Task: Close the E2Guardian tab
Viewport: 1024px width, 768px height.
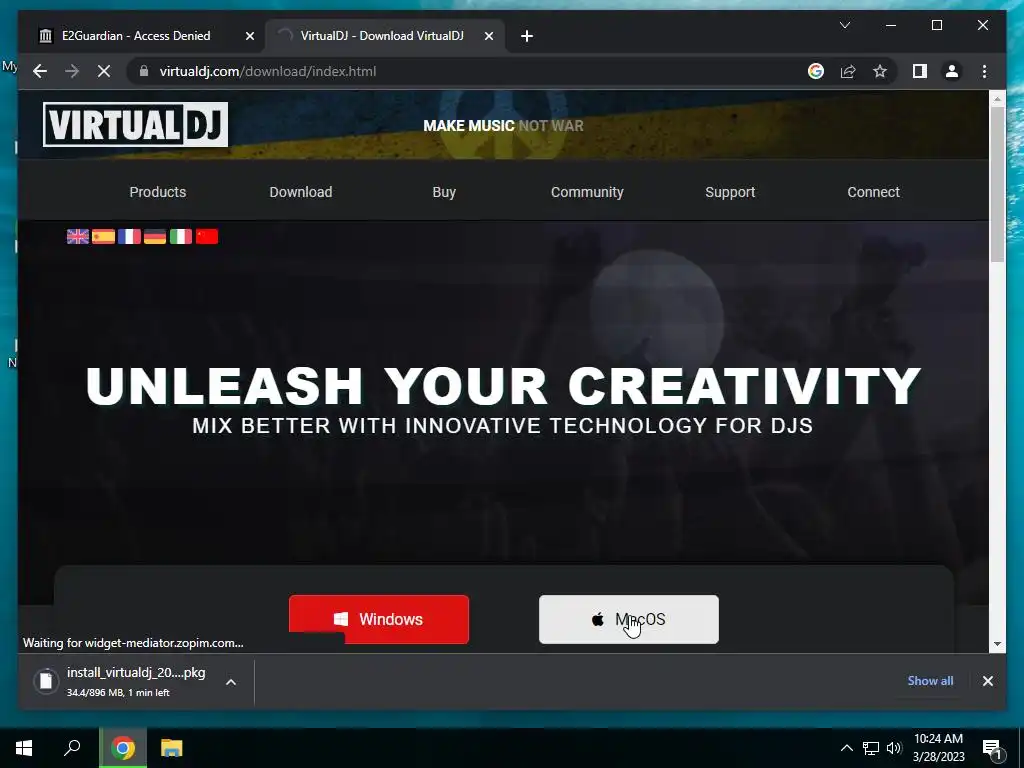Action: [249, 36]
